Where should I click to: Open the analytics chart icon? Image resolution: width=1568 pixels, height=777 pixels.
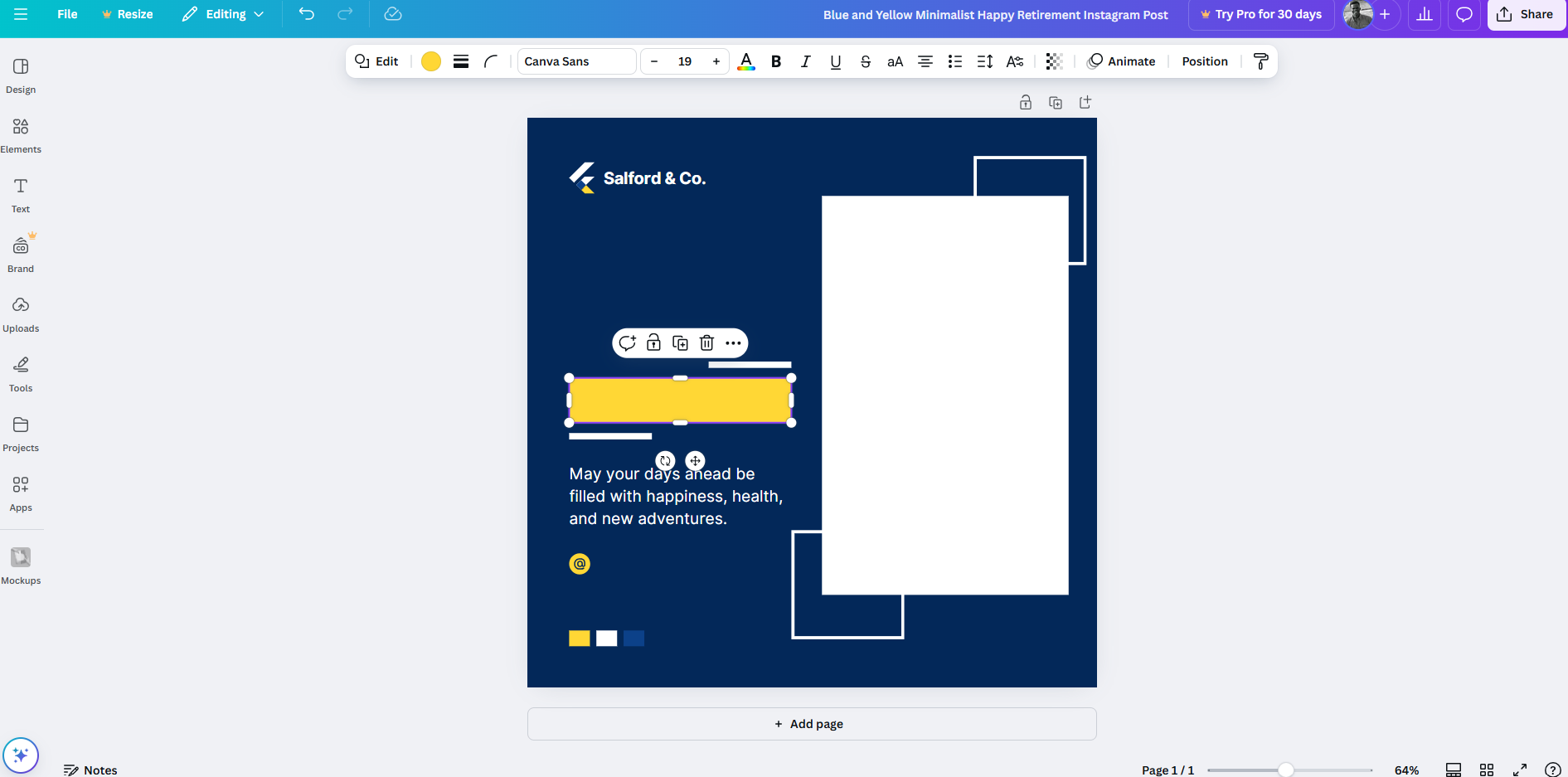pos(1425,14)
